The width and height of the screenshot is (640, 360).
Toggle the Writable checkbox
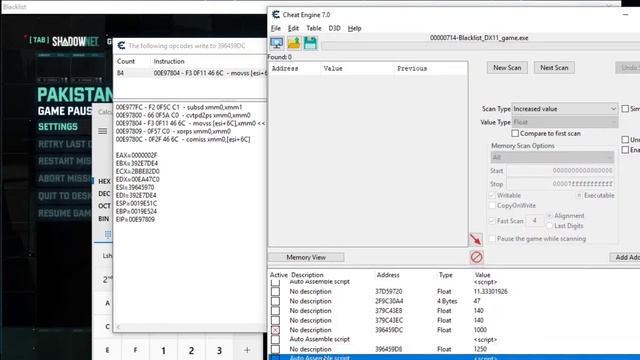pos(492,196)
